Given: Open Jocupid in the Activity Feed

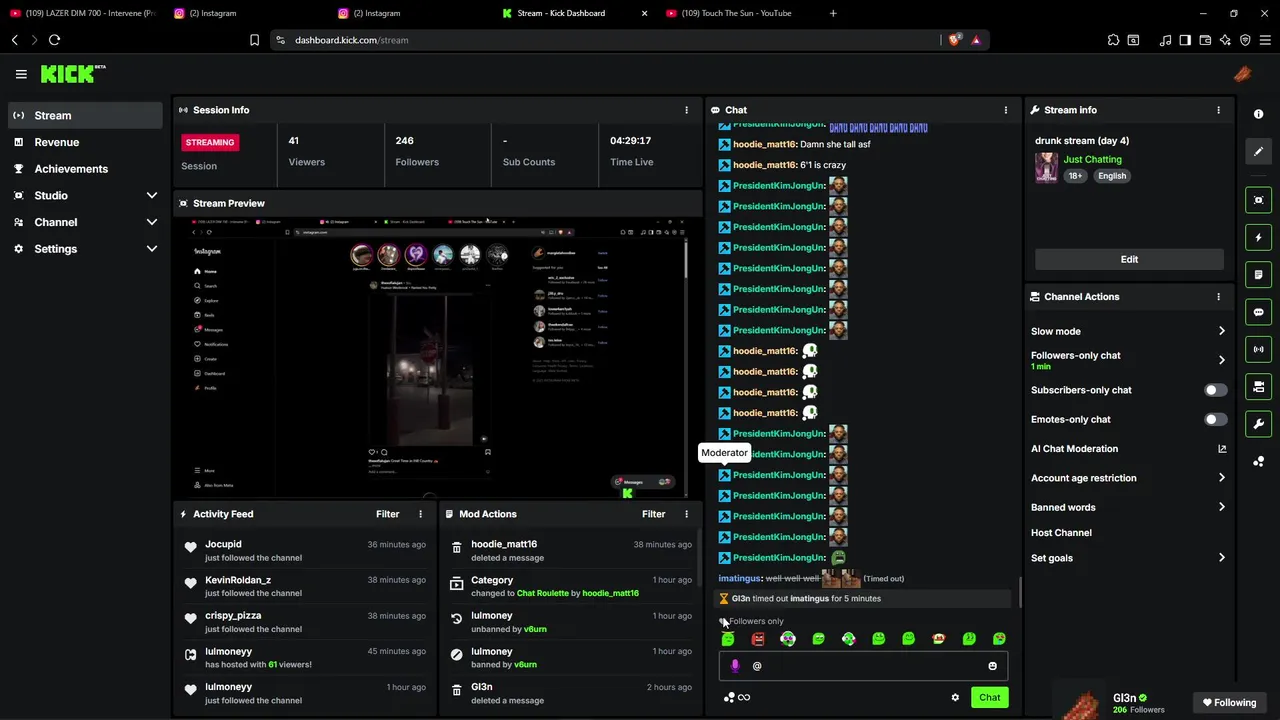Looking at the screenshot, I should point(223,545).
